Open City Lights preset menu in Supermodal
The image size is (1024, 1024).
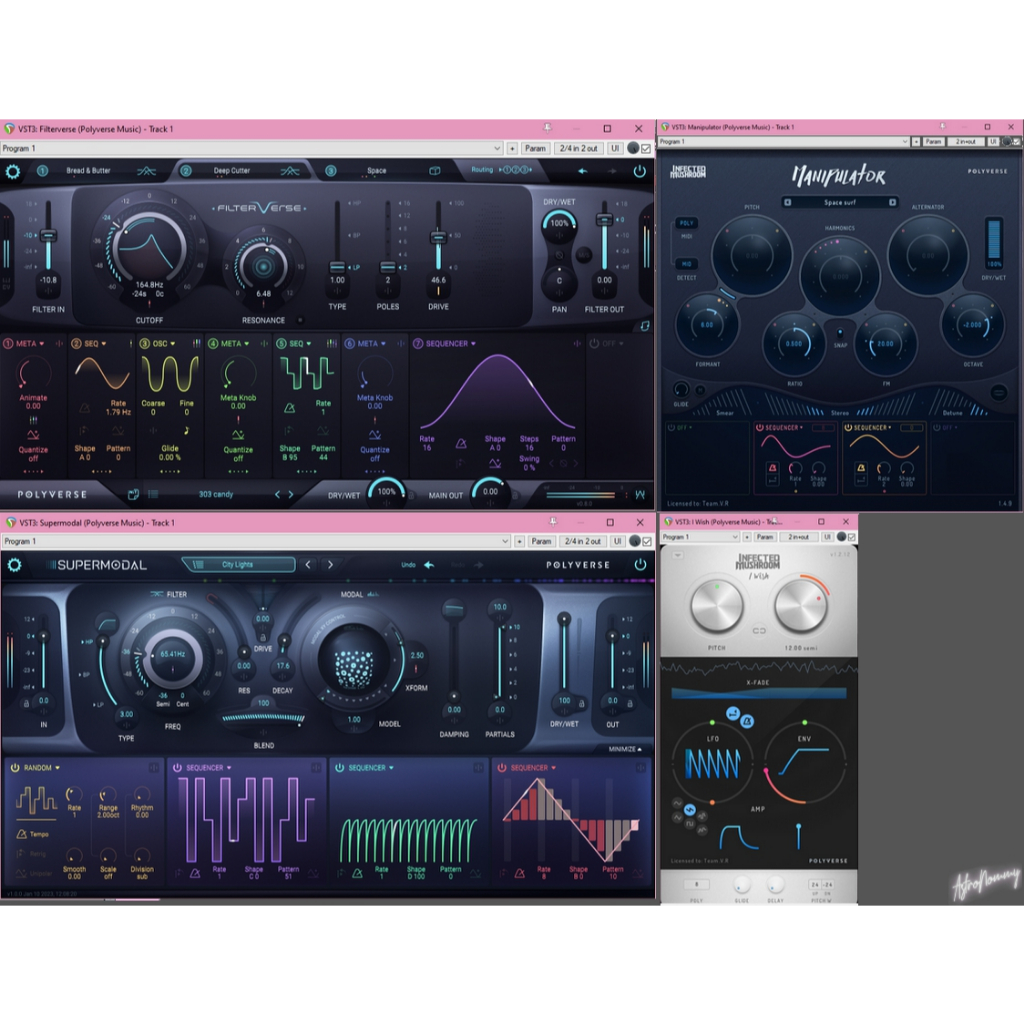pyautogui.click(x=238, y=564)
